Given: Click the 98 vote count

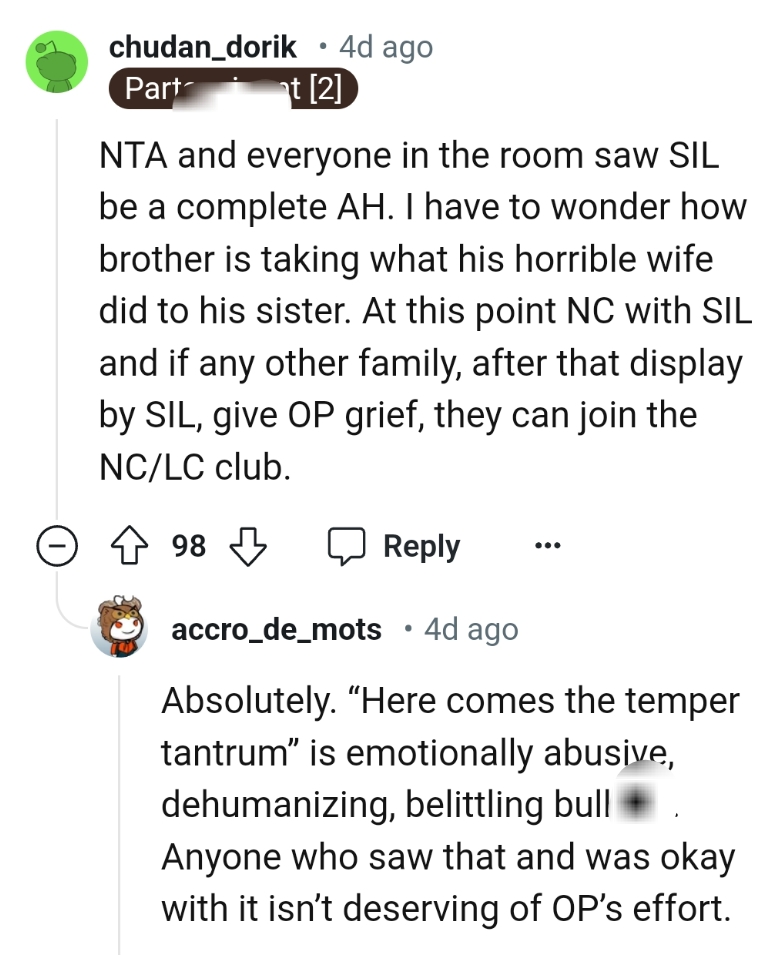Looking at the screenshot, I should [x=189, y=546].
